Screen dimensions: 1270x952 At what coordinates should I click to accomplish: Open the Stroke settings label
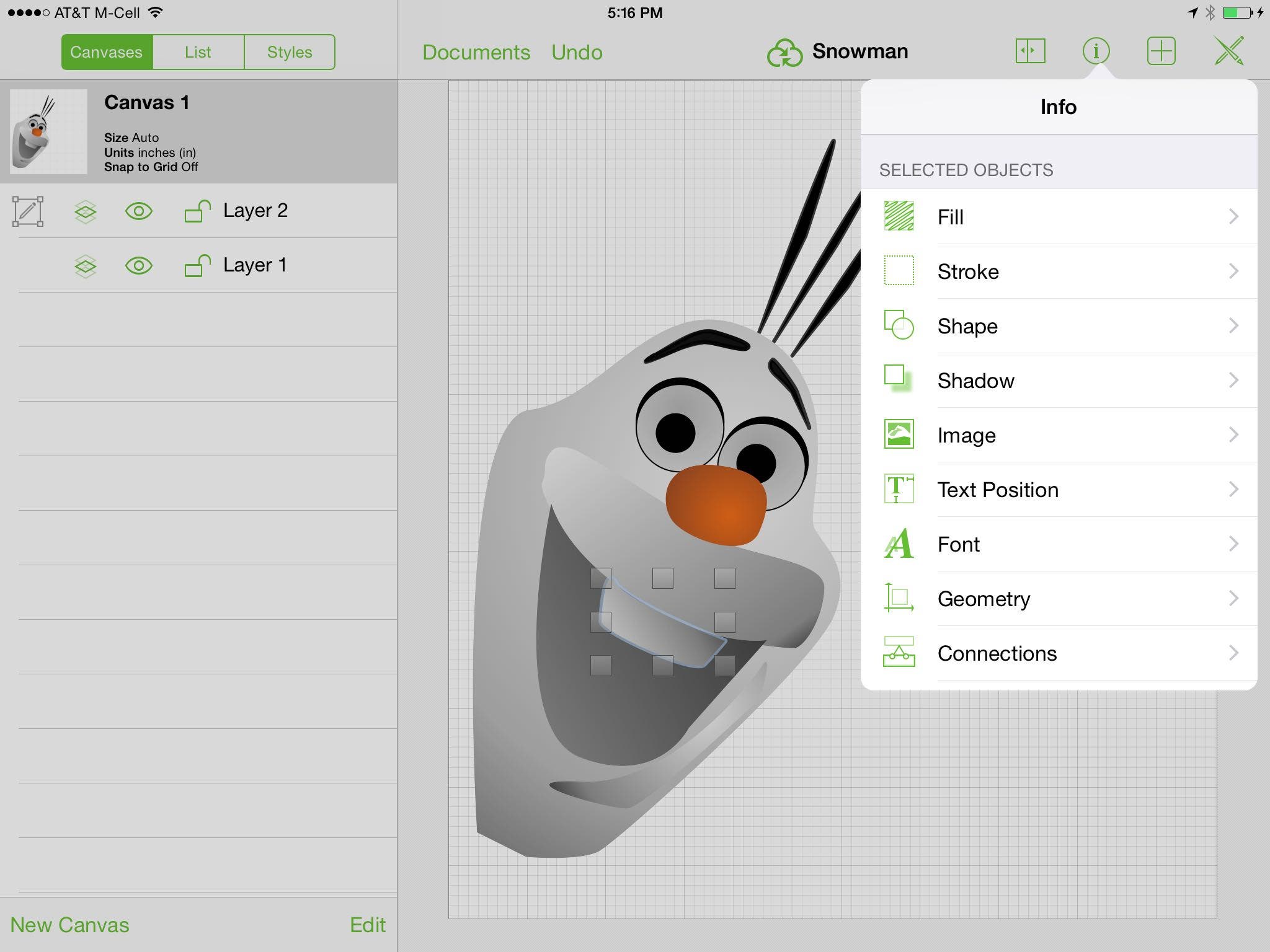coord(968,271)
